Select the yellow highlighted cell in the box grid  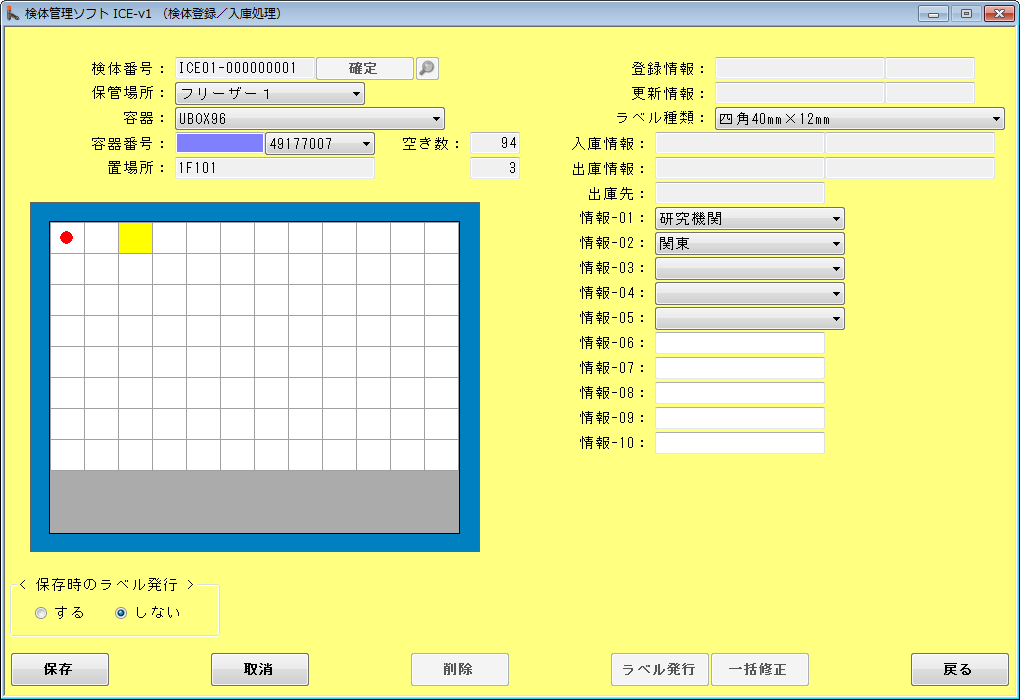pyautogui.click(x=135, y=237)
